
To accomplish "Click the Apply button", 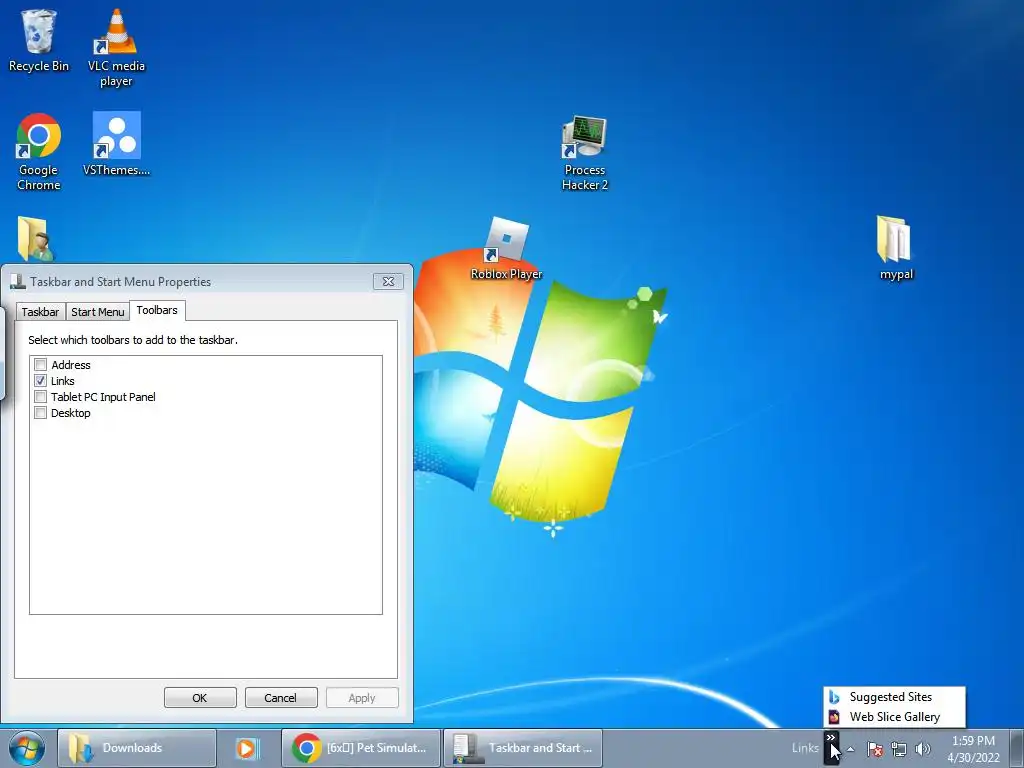I will coord(362,697).
